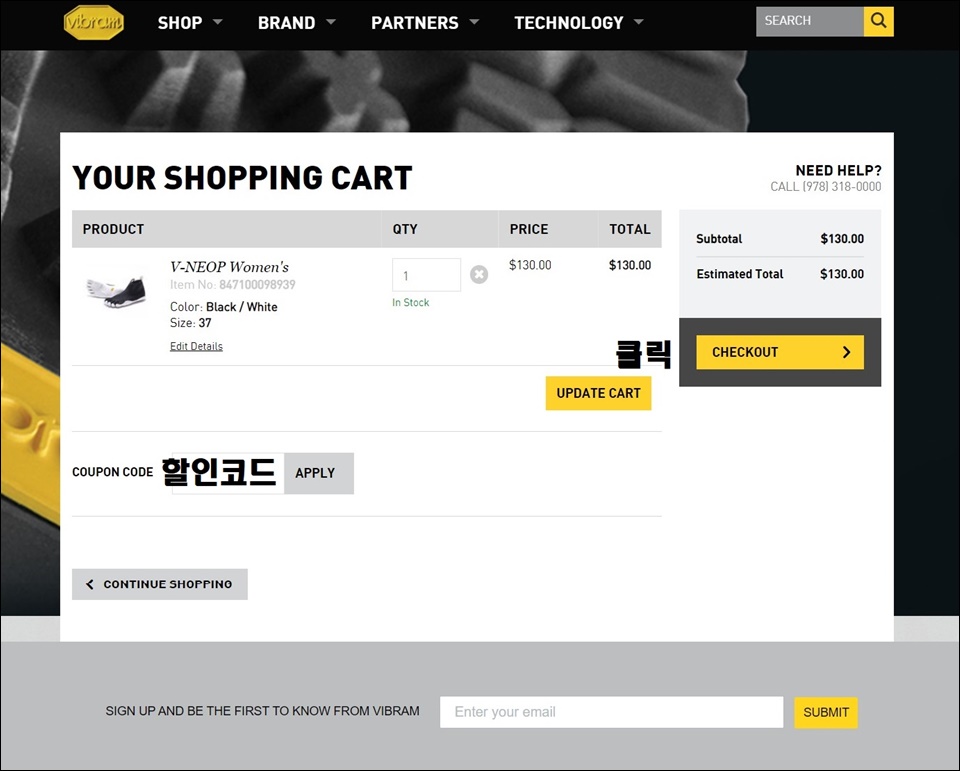
Task: Expand the PARTNERS dropdown arrow
Action: [474, 22]
